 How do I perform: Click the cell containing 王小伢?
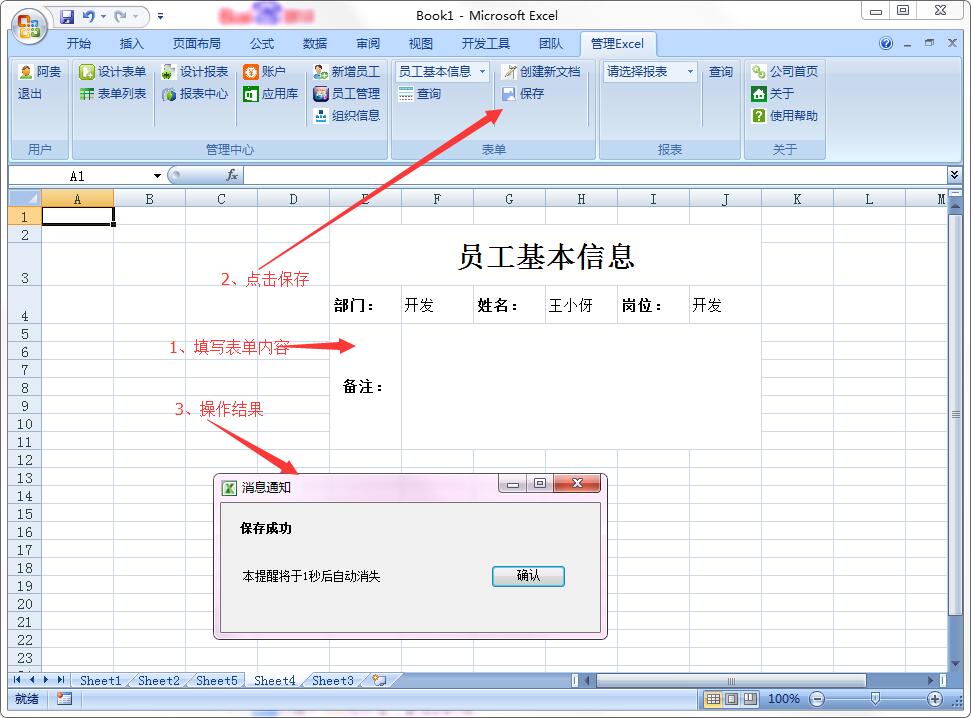581,305
